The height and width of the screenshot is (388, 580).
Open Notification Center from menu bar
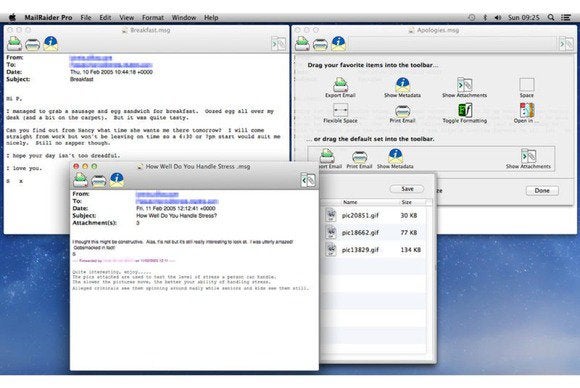566,17
